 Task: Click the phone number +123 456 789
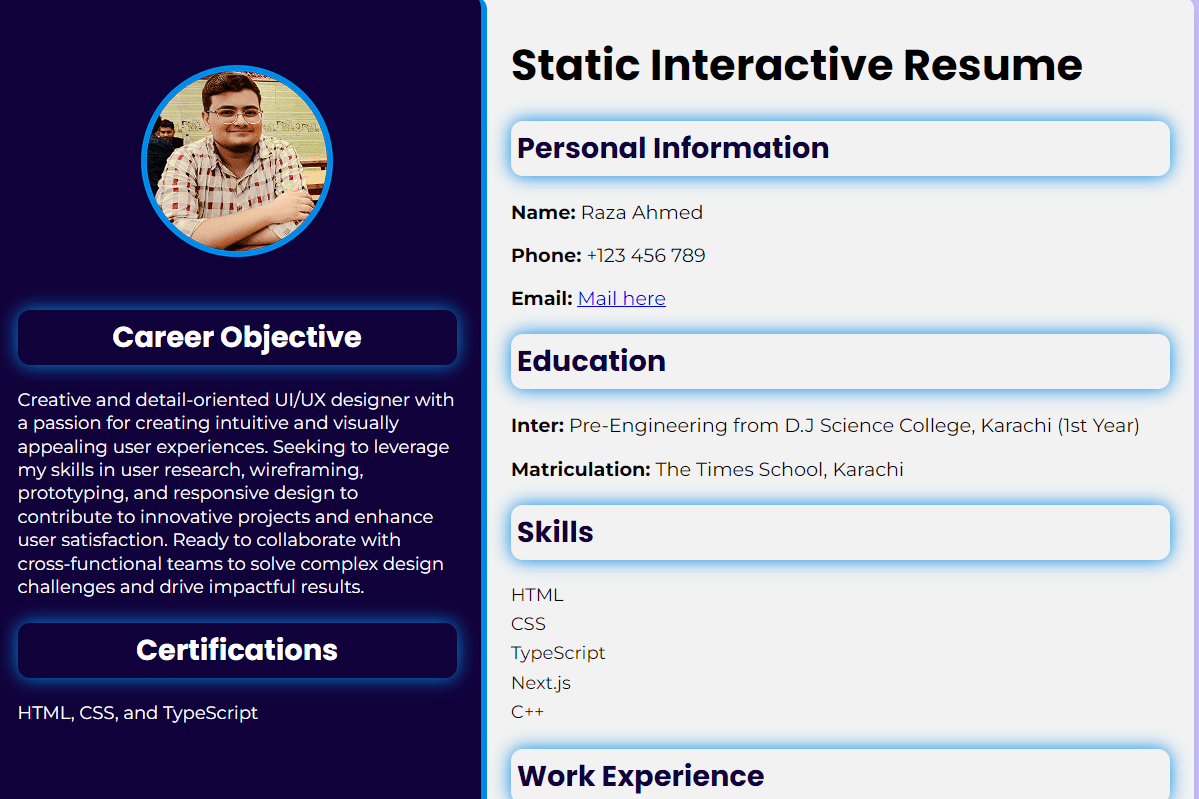(x=646, y=255)
